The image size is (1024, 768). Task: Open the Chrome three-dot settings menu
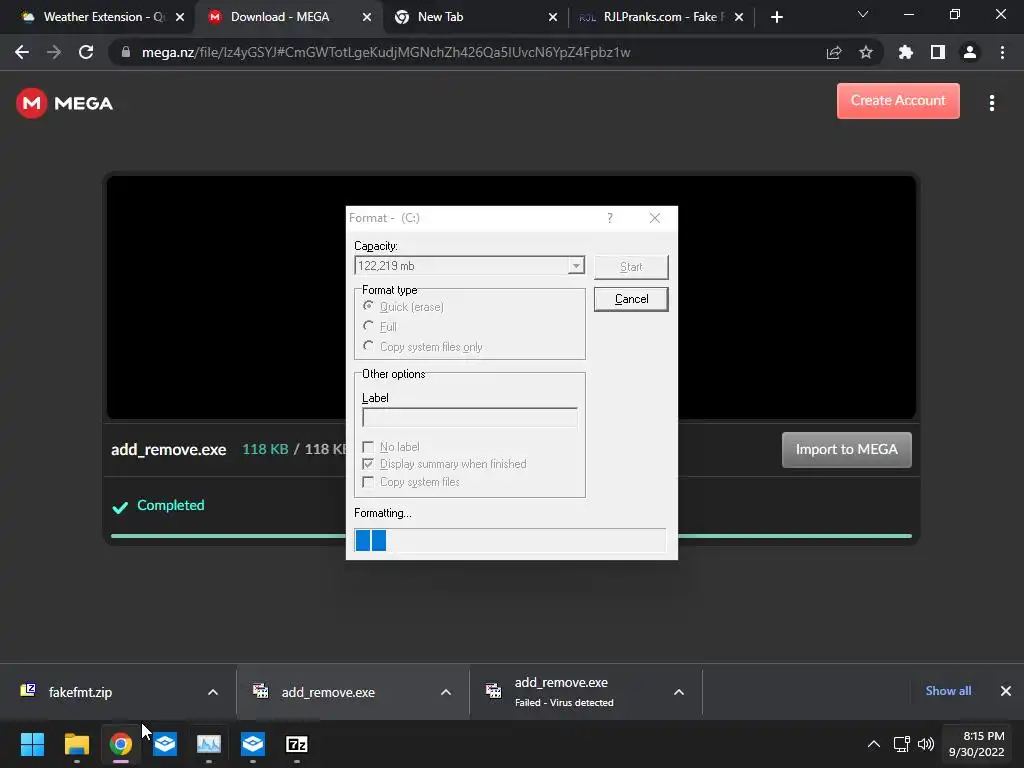click(x=1002, y=52)
